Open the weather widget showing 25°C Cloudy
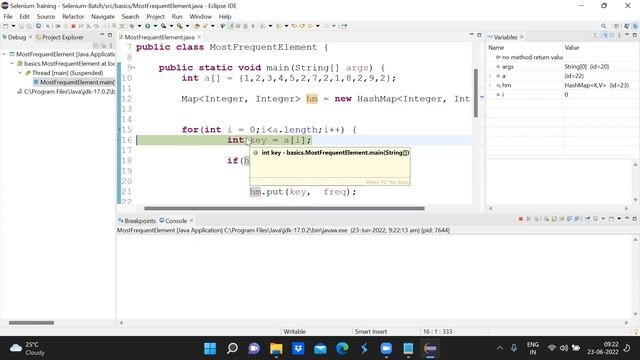 [27, 349]
